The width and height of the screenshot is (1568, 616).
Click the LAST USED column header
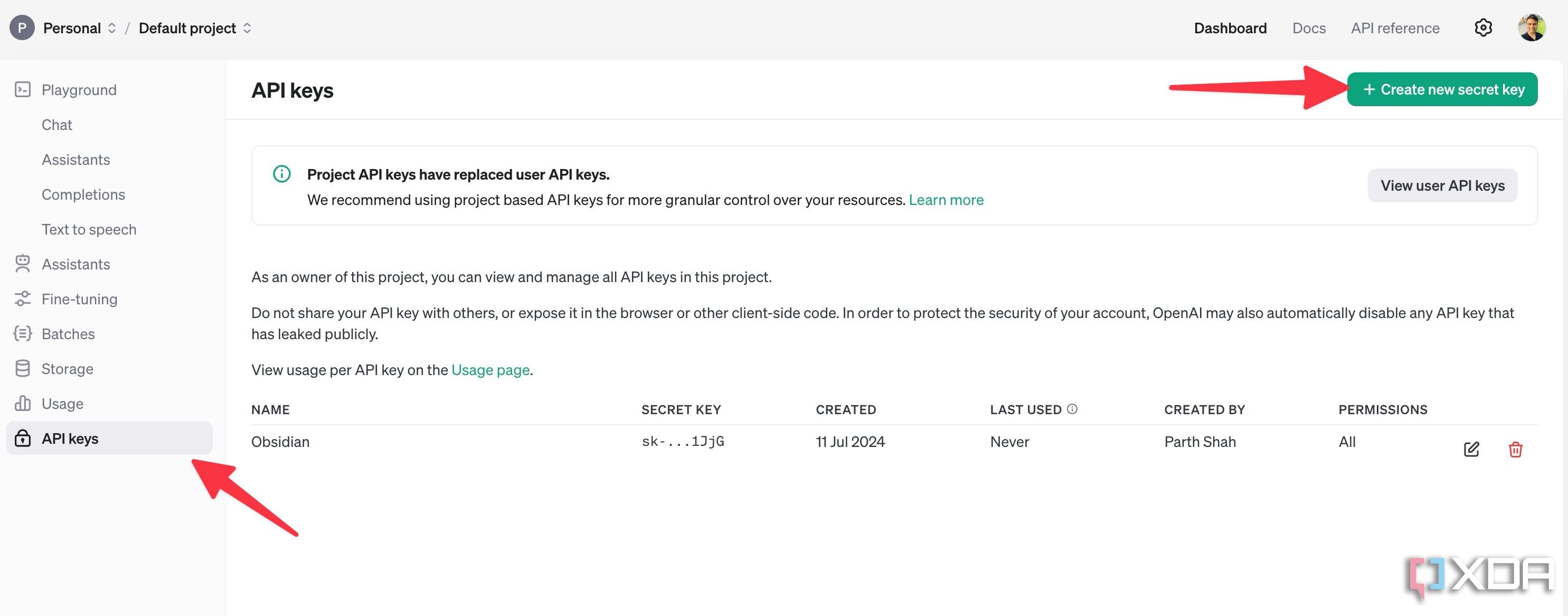pos(1026,409)
